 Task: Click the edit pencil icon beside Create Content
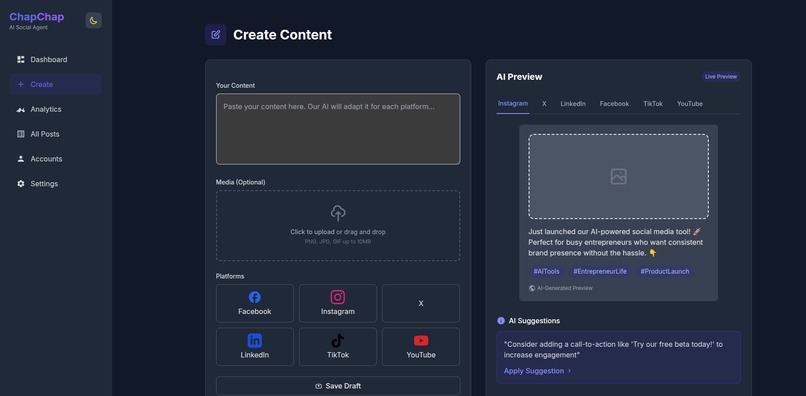[215, 34]
